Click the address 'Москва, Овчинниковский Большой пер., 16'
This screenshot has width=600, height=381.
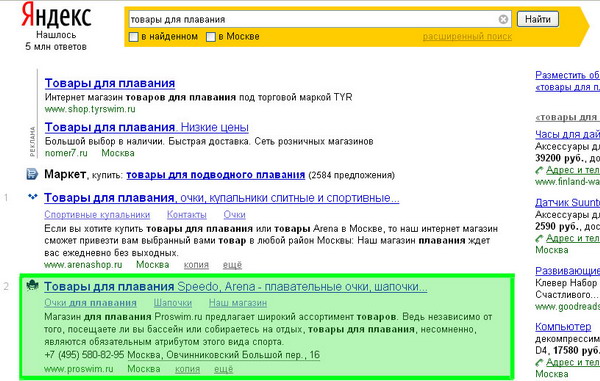tap(223, 355)
